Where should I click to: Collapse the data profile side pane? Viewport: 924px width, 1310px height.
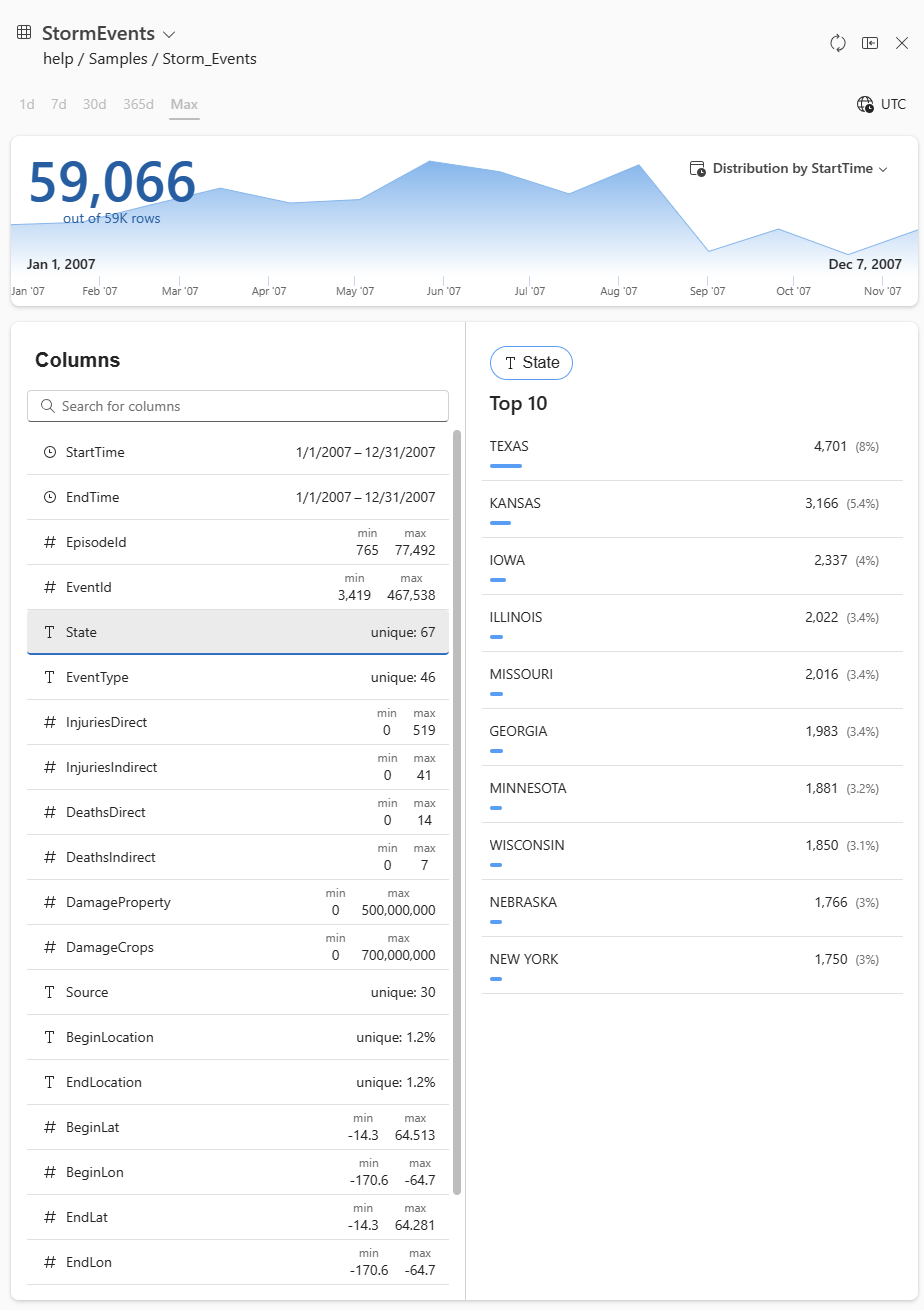point(870,43)
